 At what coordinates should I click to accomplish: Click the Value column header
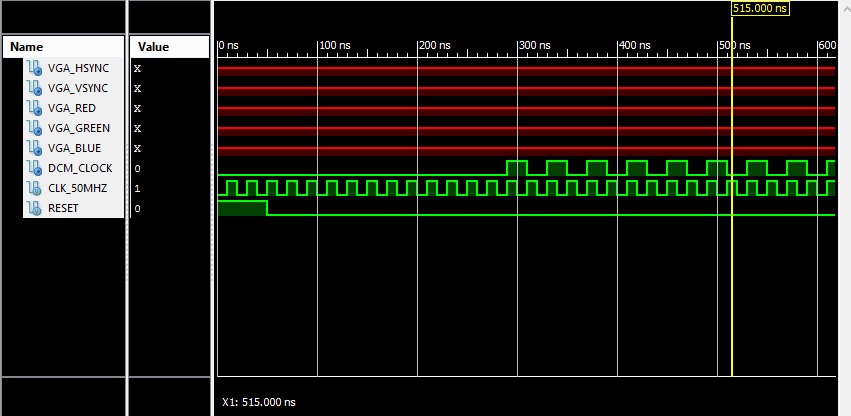tap(170, 47)
